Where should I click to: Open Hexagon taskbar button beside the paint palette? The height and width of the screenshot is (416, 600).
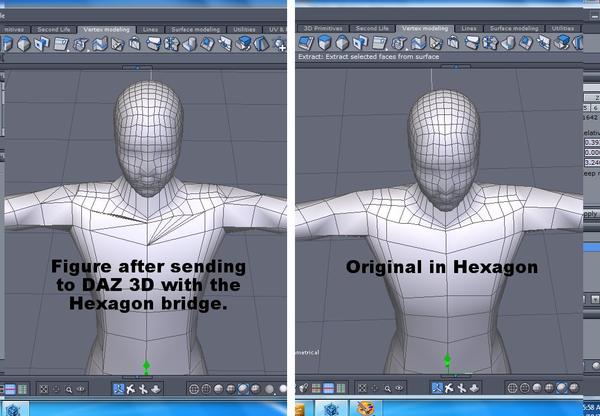point(331,408)
